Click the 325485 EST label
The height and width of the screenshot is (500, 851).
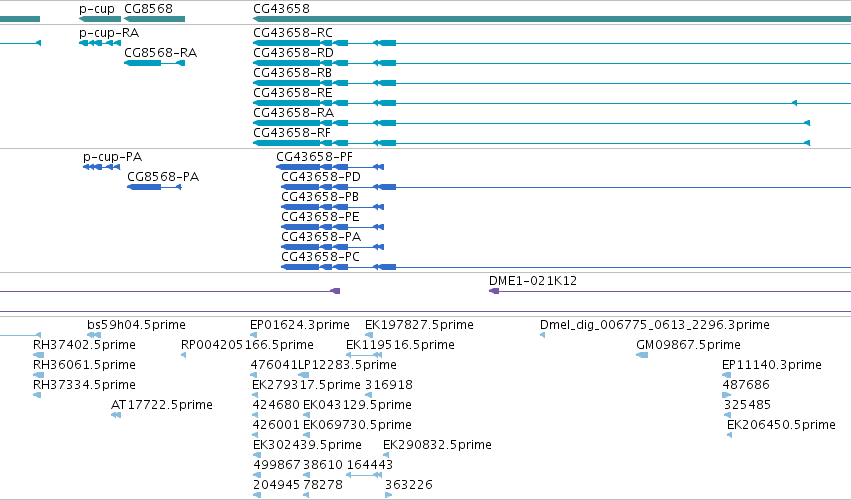click(747, 405)
